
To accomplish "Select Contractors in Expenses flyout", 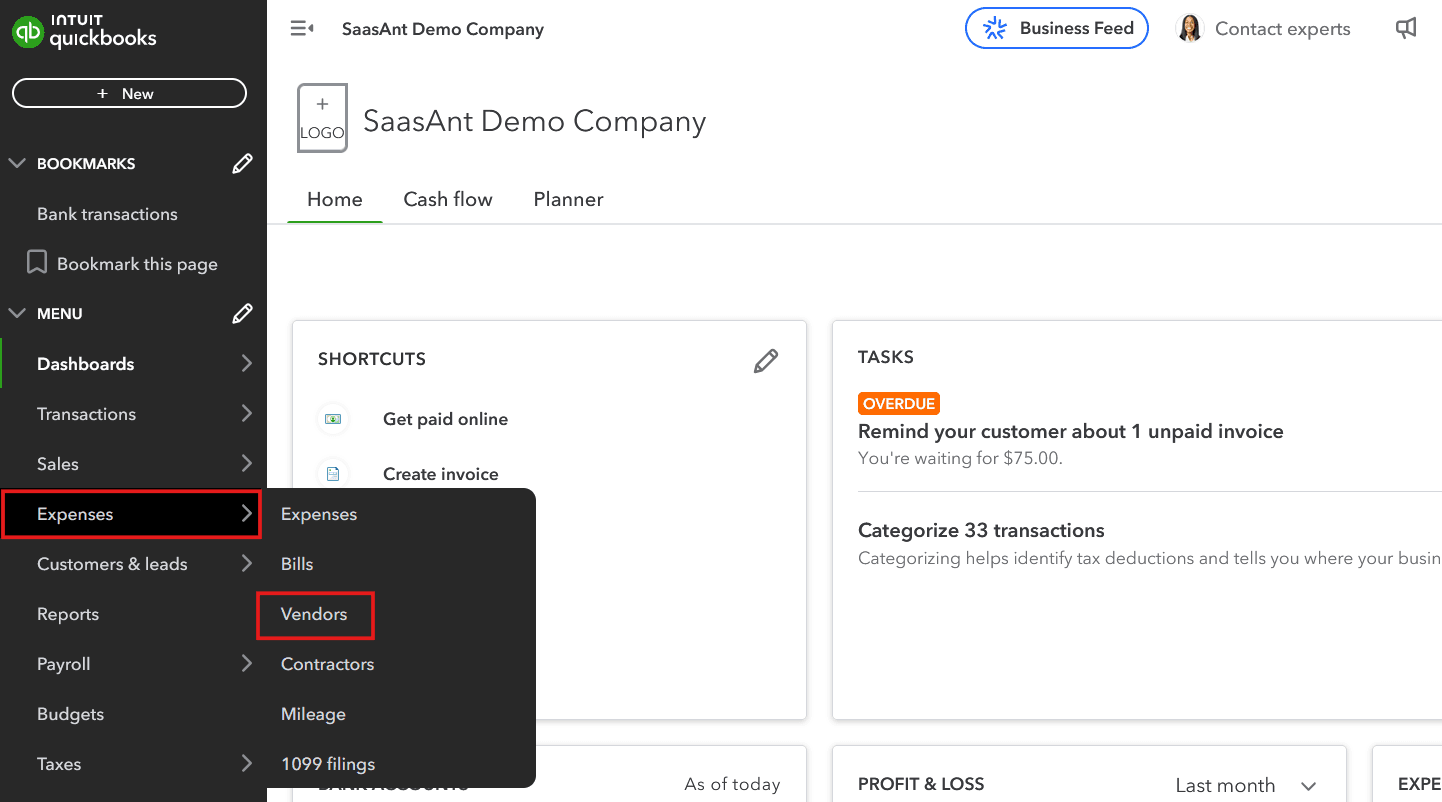I will point(327,664).
